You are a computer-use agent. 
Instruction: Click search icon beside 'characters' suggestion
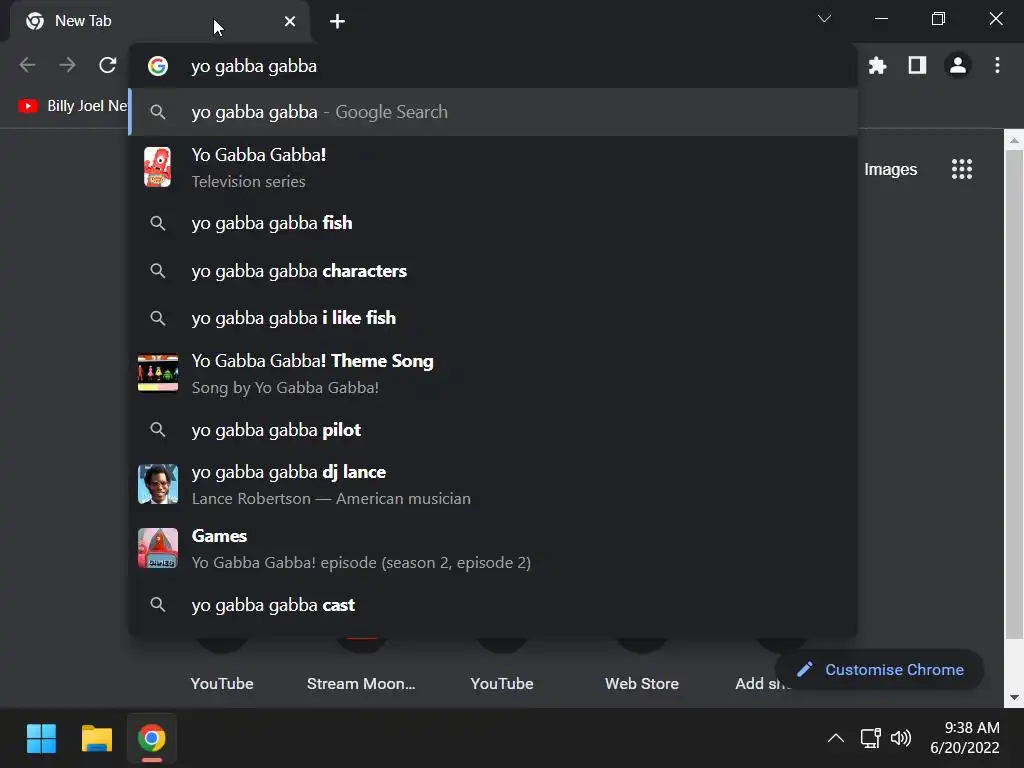point(157,271)
